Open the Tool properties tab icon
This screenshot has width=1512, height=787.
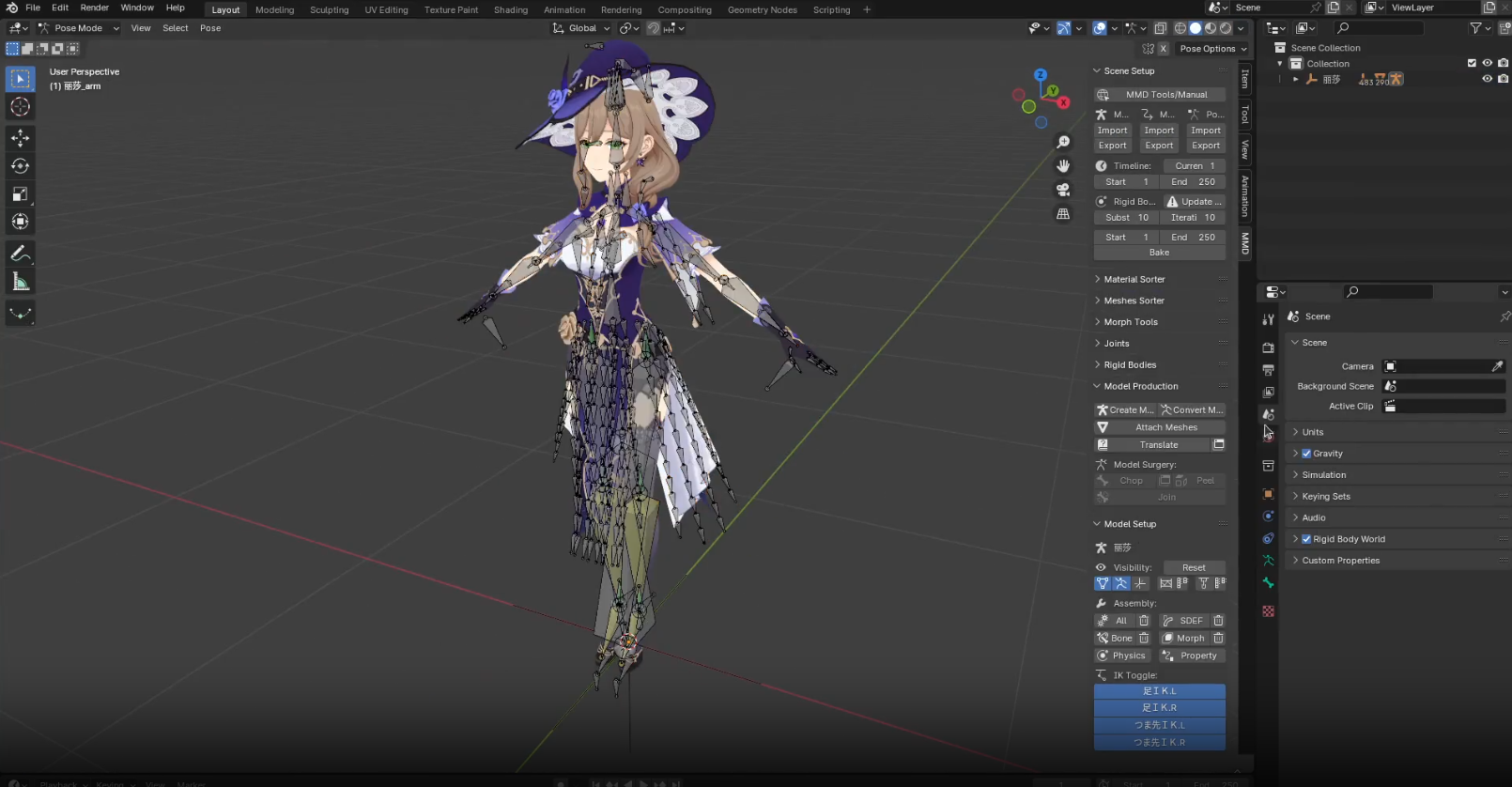point(1269,319)
